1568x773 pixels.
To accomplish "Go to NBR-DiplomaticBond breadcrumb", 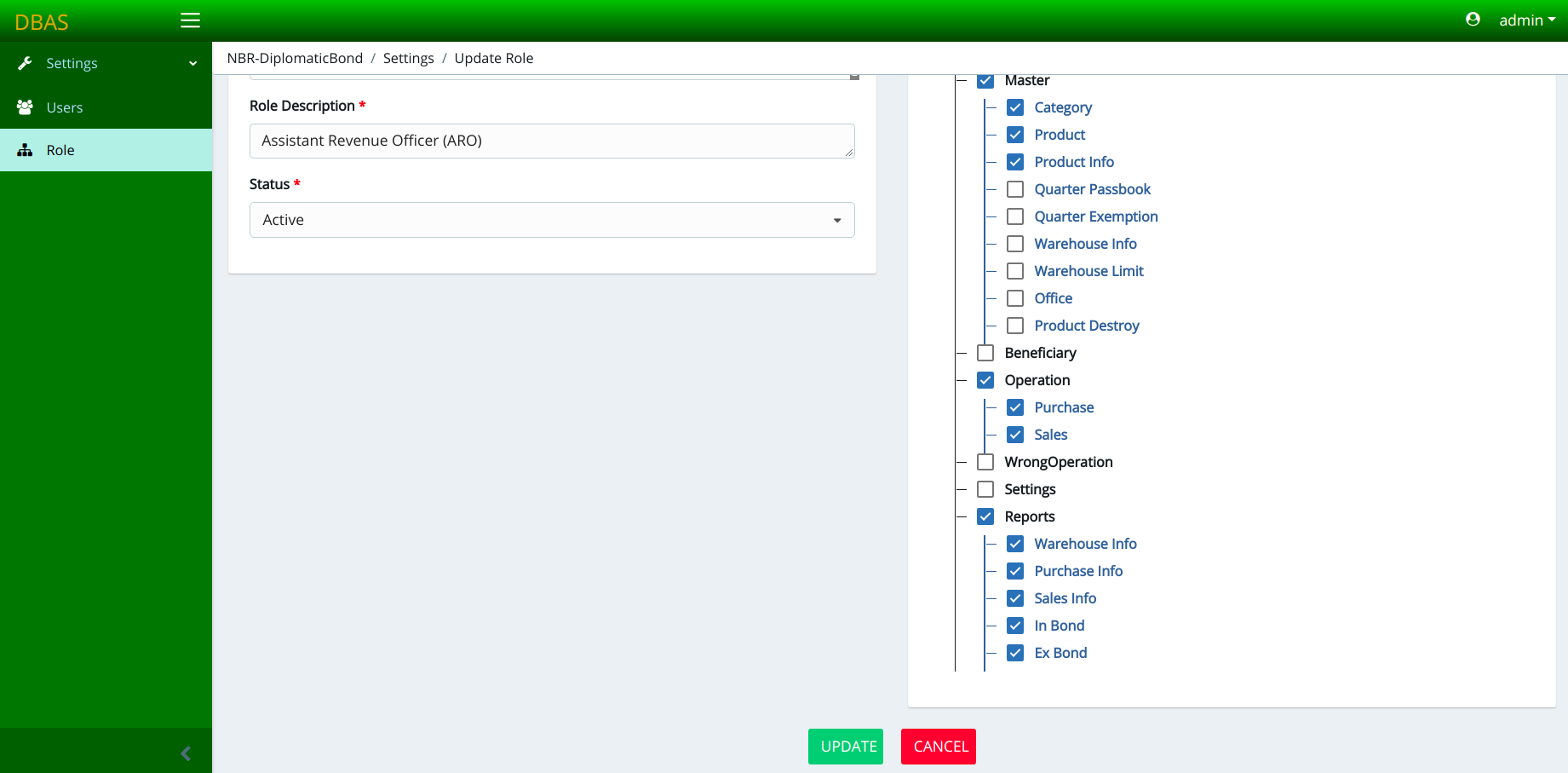I will (295, 58).
